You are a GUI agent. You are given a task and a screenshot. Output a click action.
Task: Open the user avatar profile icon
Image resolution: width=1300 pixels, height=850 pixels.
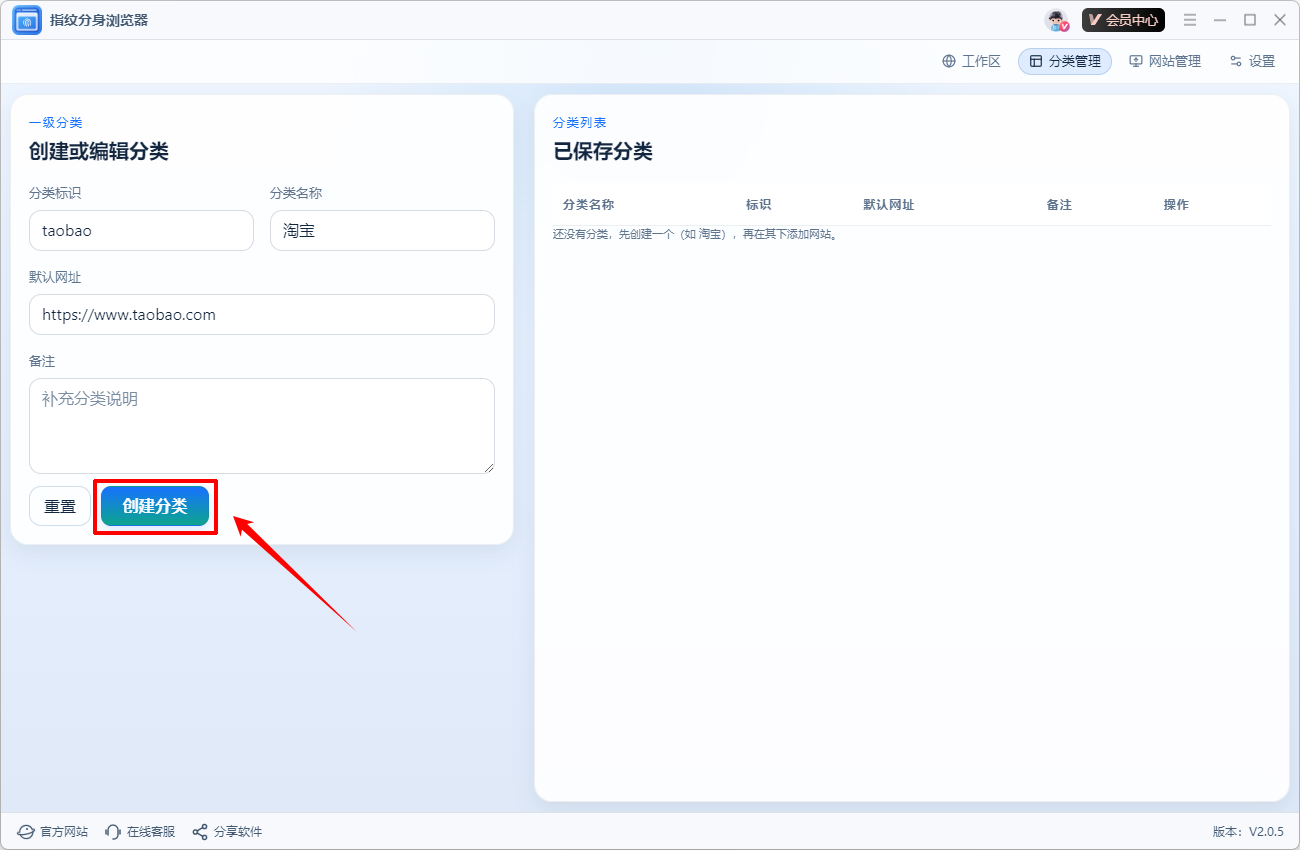point(1057,20)
